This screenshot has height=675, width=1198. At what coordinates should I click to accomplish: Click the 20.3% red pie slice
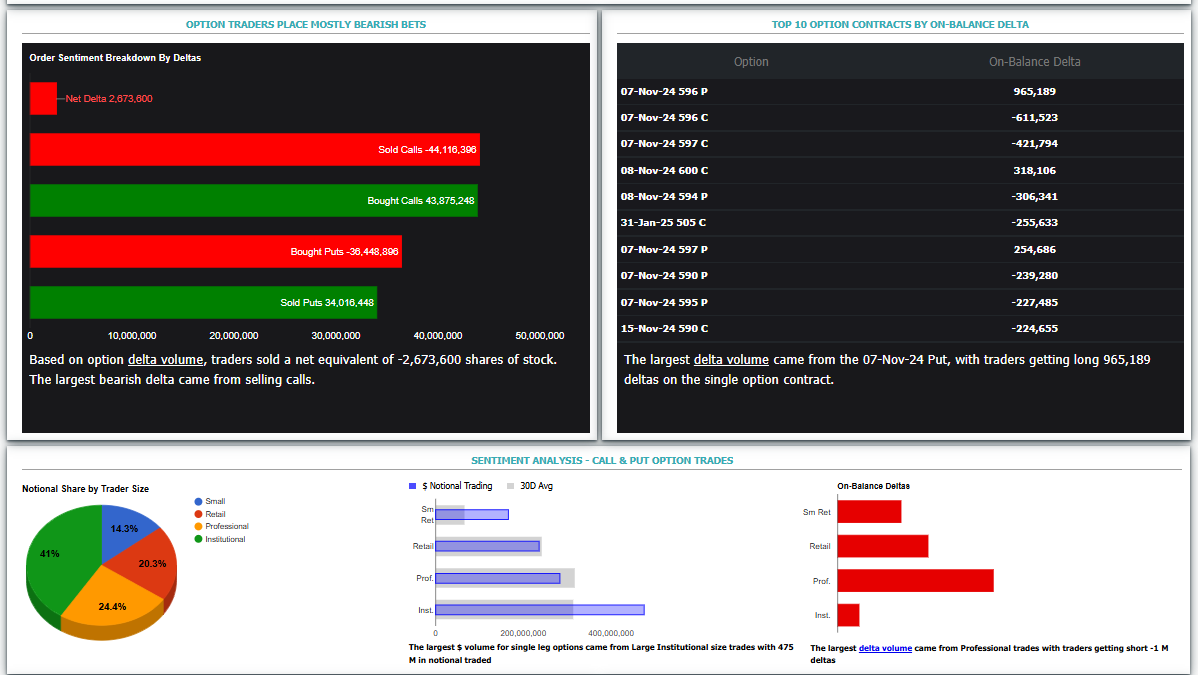click(149, 564)
